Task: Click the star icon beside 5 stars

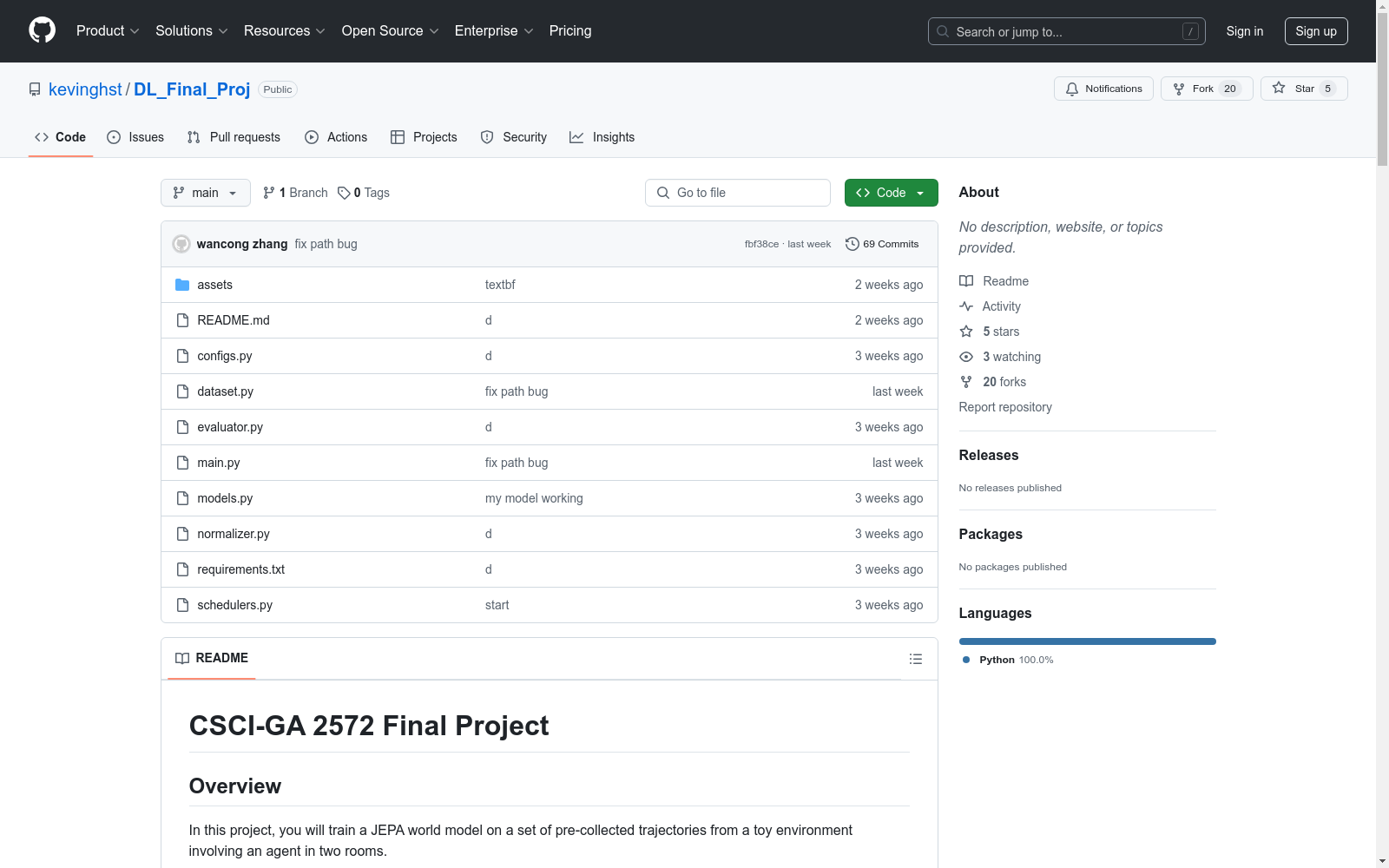Action: pyautogui.click(x=966, y=332)
